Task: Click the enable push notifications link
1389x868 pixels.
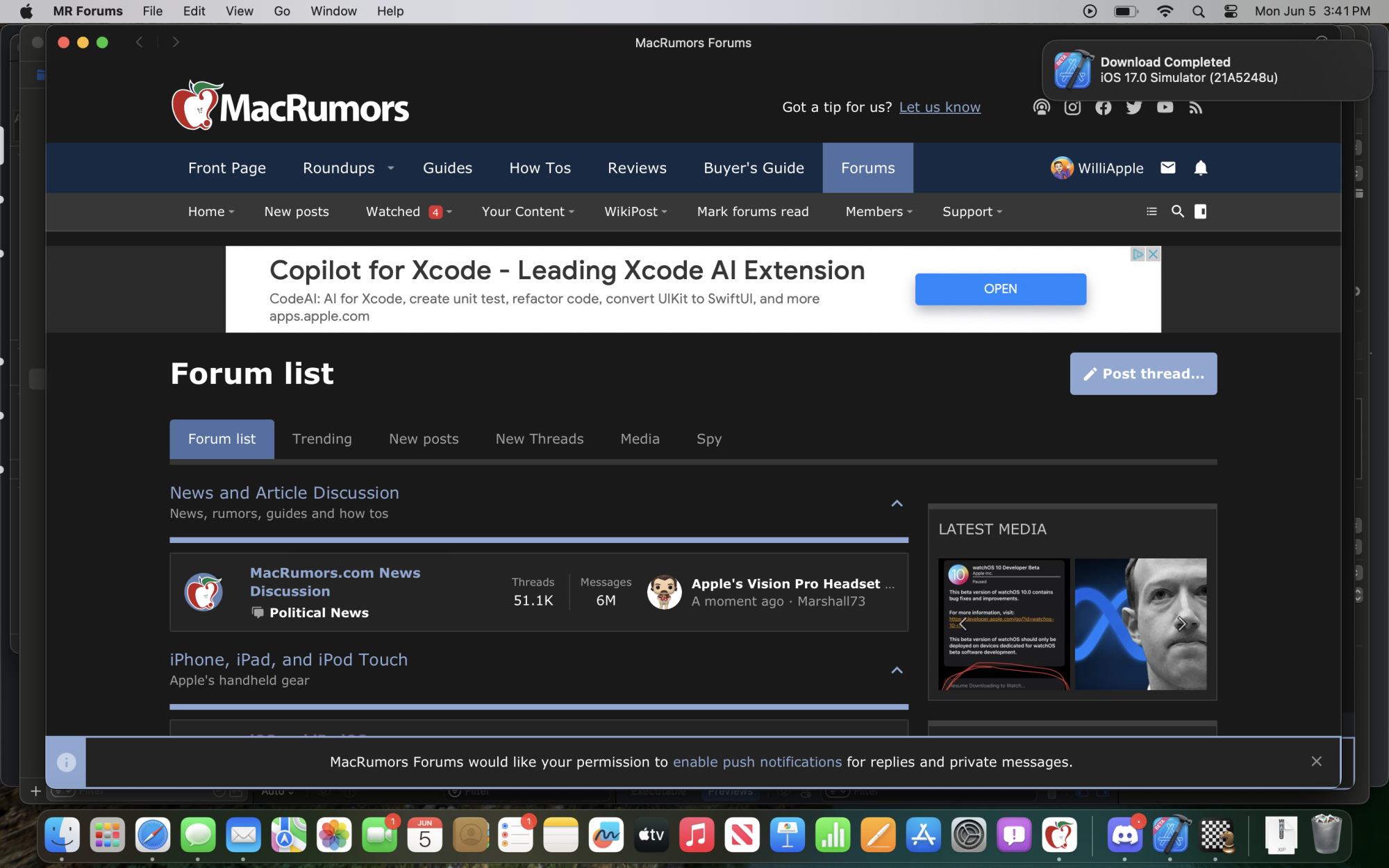Action: point(757,762)
